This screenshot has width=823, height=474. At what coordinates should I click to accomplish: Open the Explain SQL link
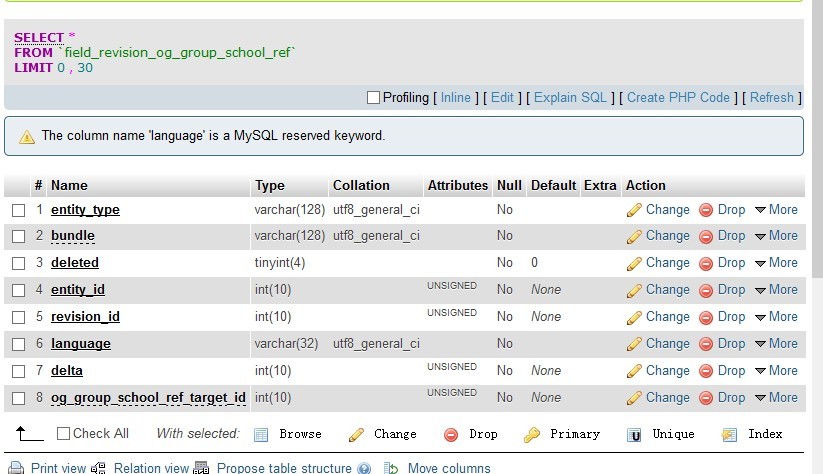[x=570, y=98]
